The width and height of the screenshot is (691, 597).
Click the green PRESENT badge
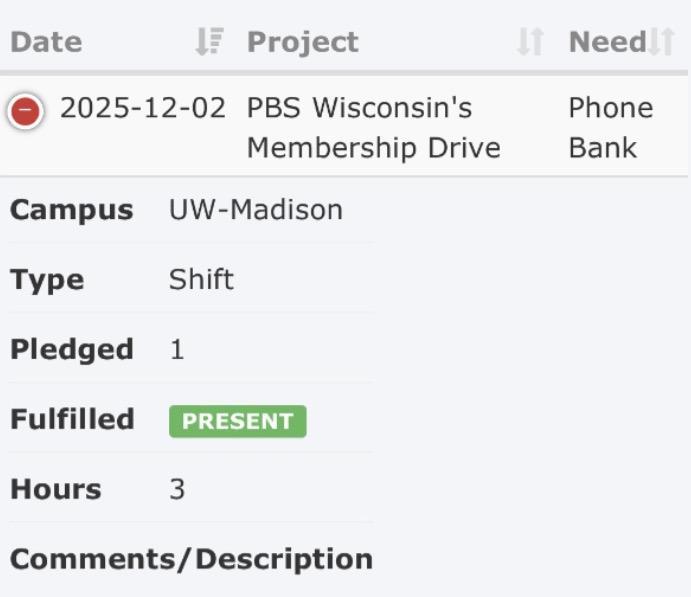[x=237, y=421]
